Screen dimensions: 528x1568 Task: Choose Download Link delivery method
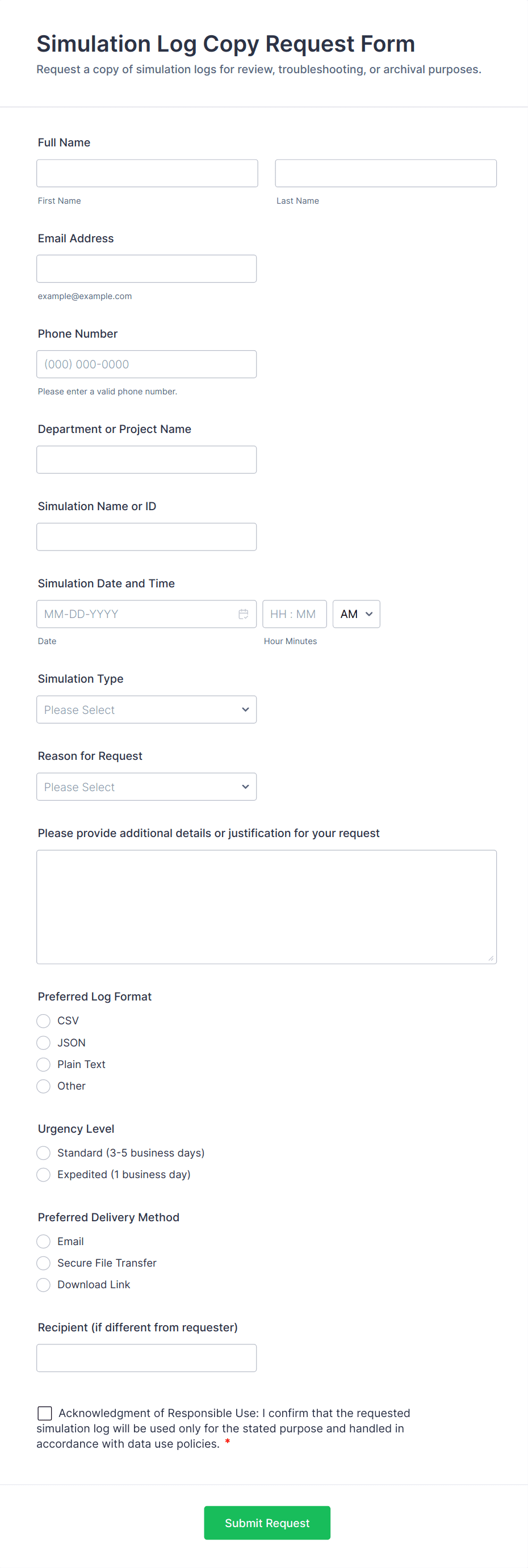click(43, 1284)
